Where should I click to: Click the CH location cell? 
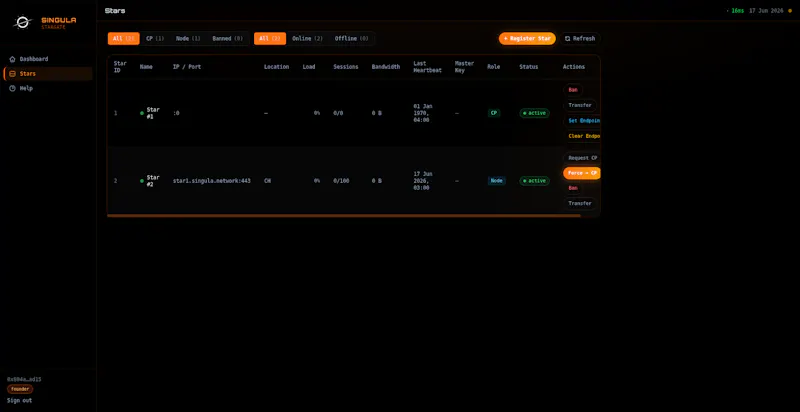[x=267, y=181]
